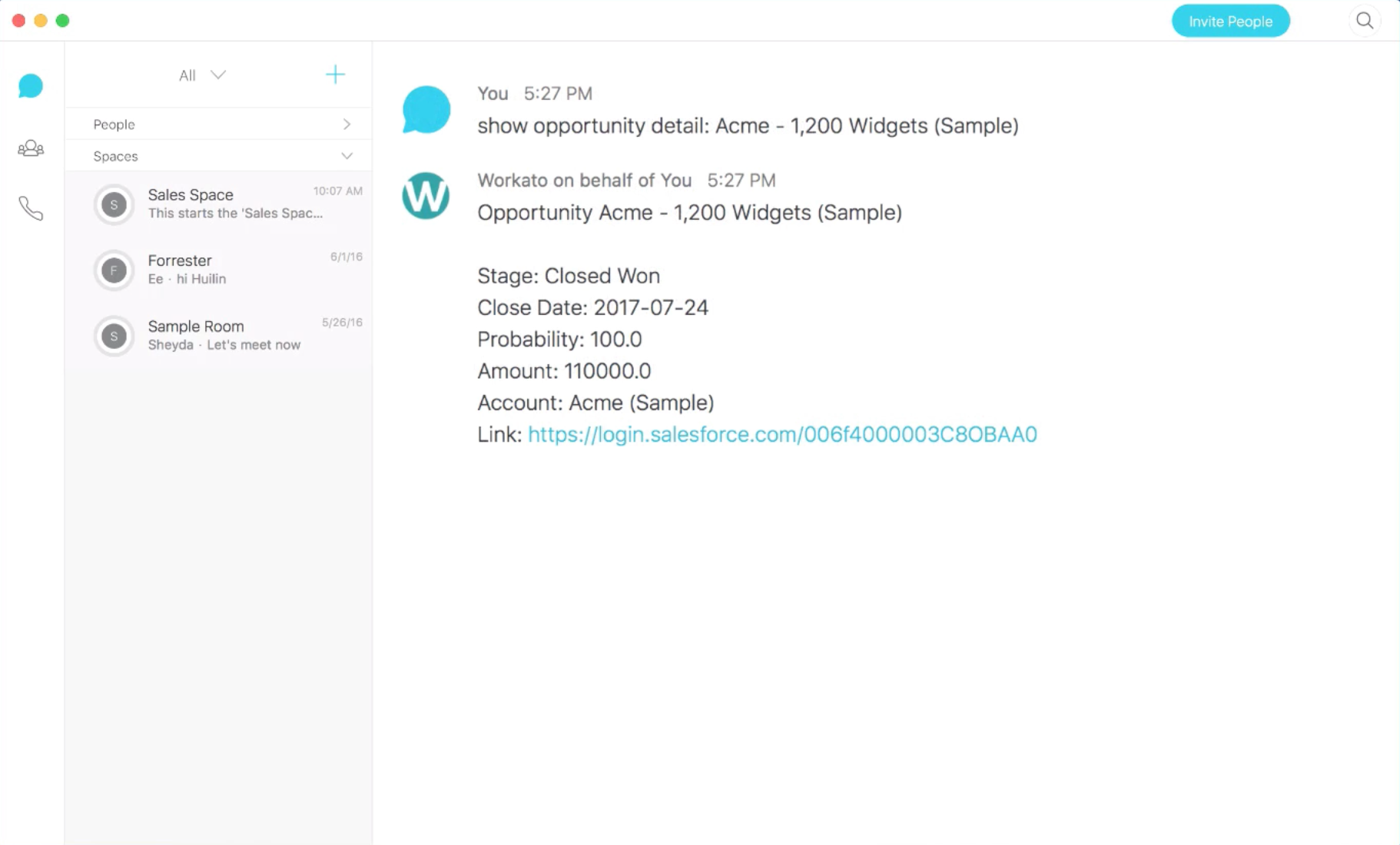Open the Salesforce opportunity link
Screen dimensions: 1400x845
click(782, 434)
